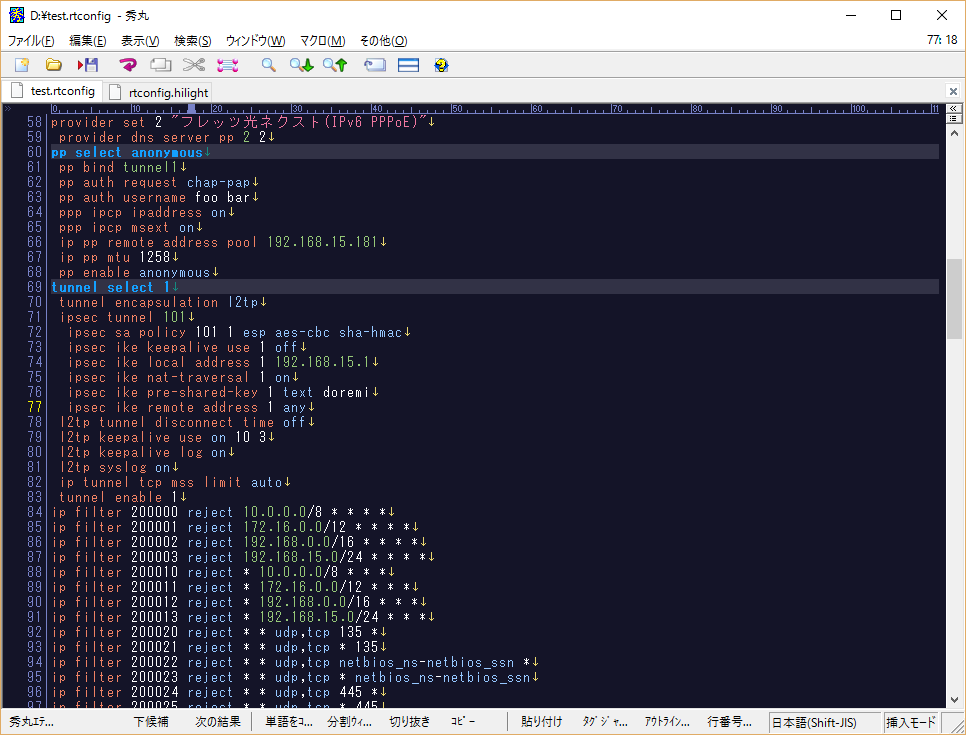Viewport: 966px width, 735px height.
Task: Click the text "tunnel encapsulation l2tp"
Action: 158,302
